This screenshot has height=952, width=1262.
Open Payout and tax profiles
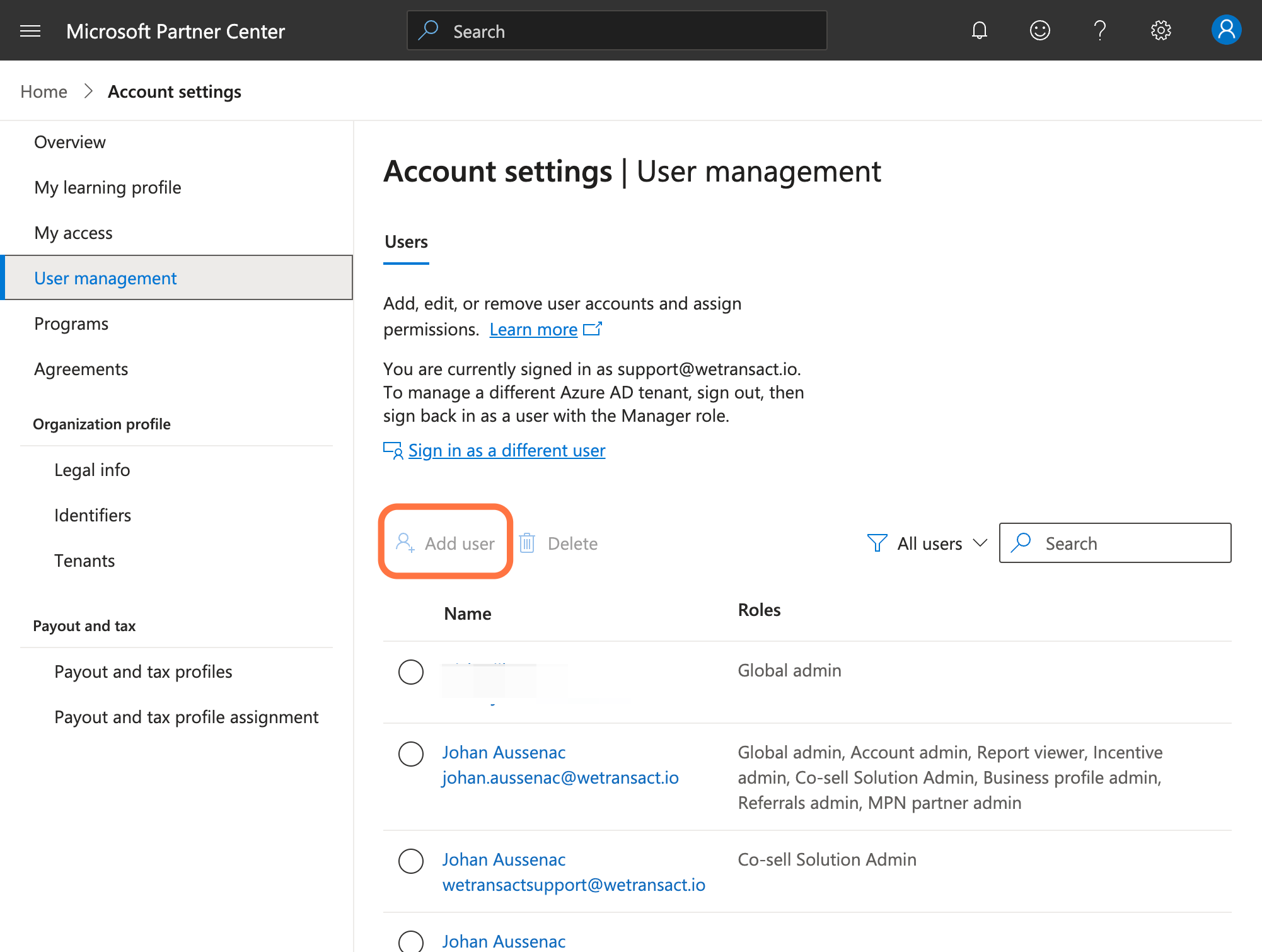[x=143, y=672]
